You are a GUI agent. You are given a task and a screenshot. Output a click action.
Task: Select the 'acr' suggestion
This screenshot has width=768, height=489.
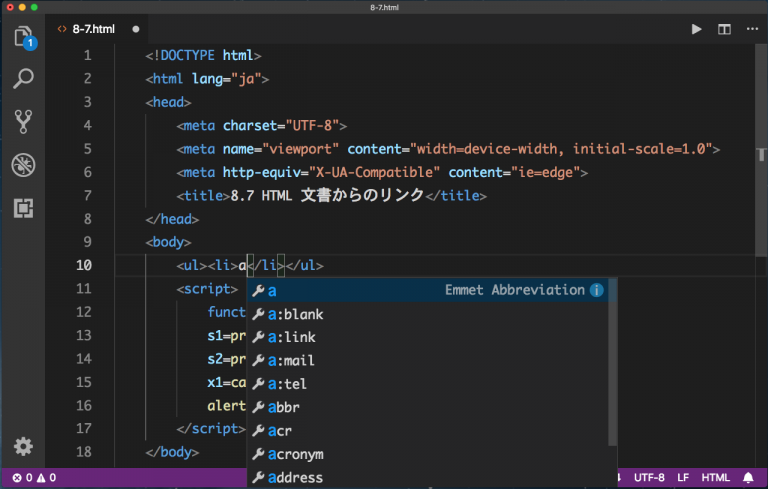[428, 431]
